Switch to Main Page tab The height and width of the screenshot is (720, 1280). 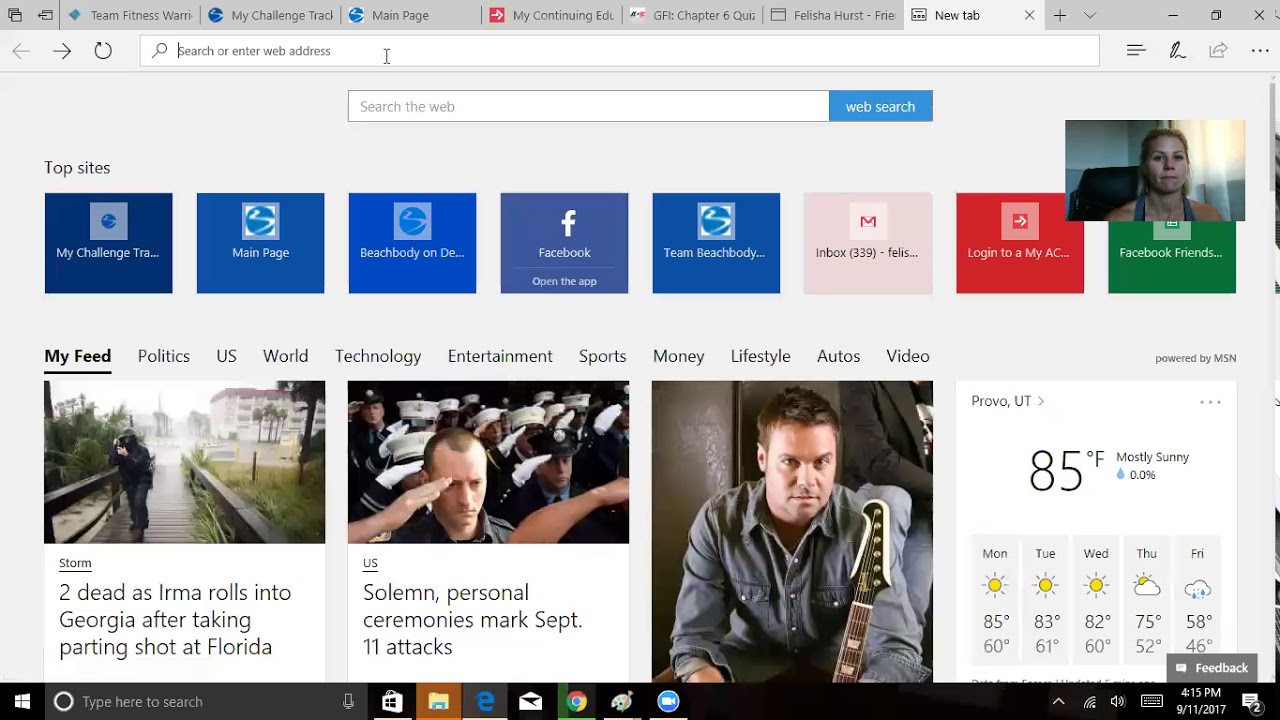pyautogui.click(x=411, y=15)
